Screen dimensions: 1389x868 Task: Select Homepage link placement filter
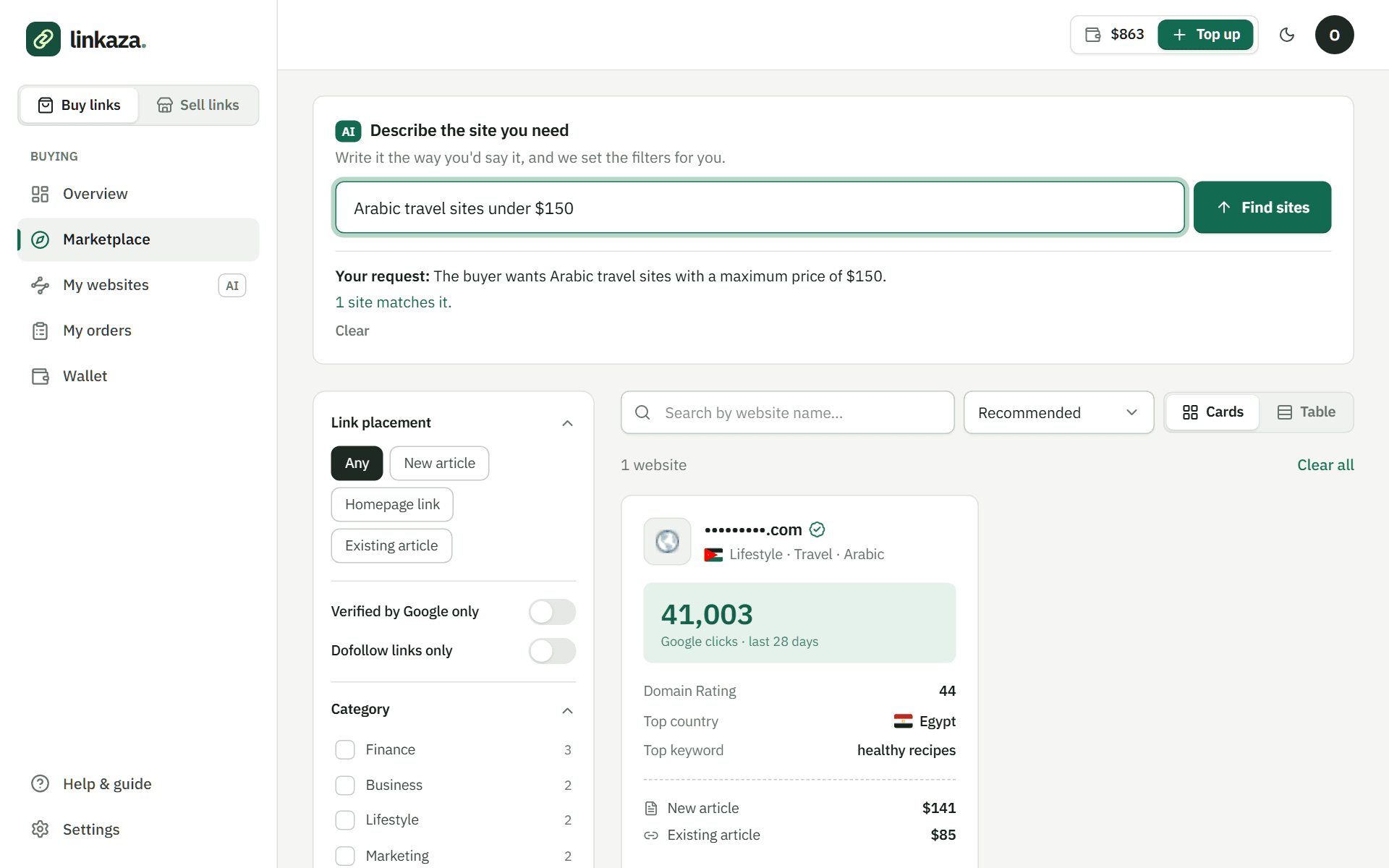click(392, 504)
